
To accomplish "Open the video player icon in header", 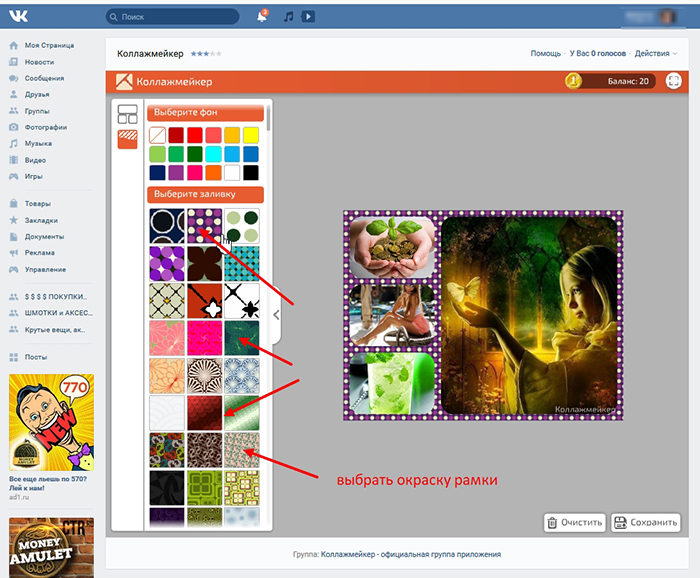I will click(x=308, y=17).
